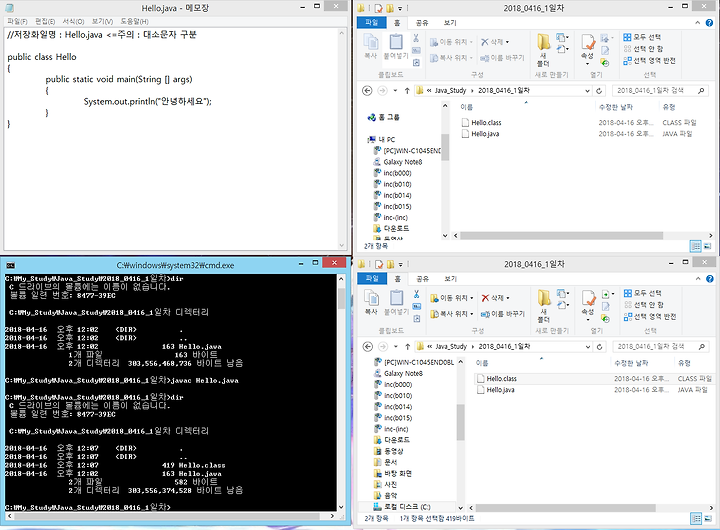This screenshot has width=720, height=530.
Task: Open quick access toolbar dropdown in top Explorer
Action: click(400, 8)
